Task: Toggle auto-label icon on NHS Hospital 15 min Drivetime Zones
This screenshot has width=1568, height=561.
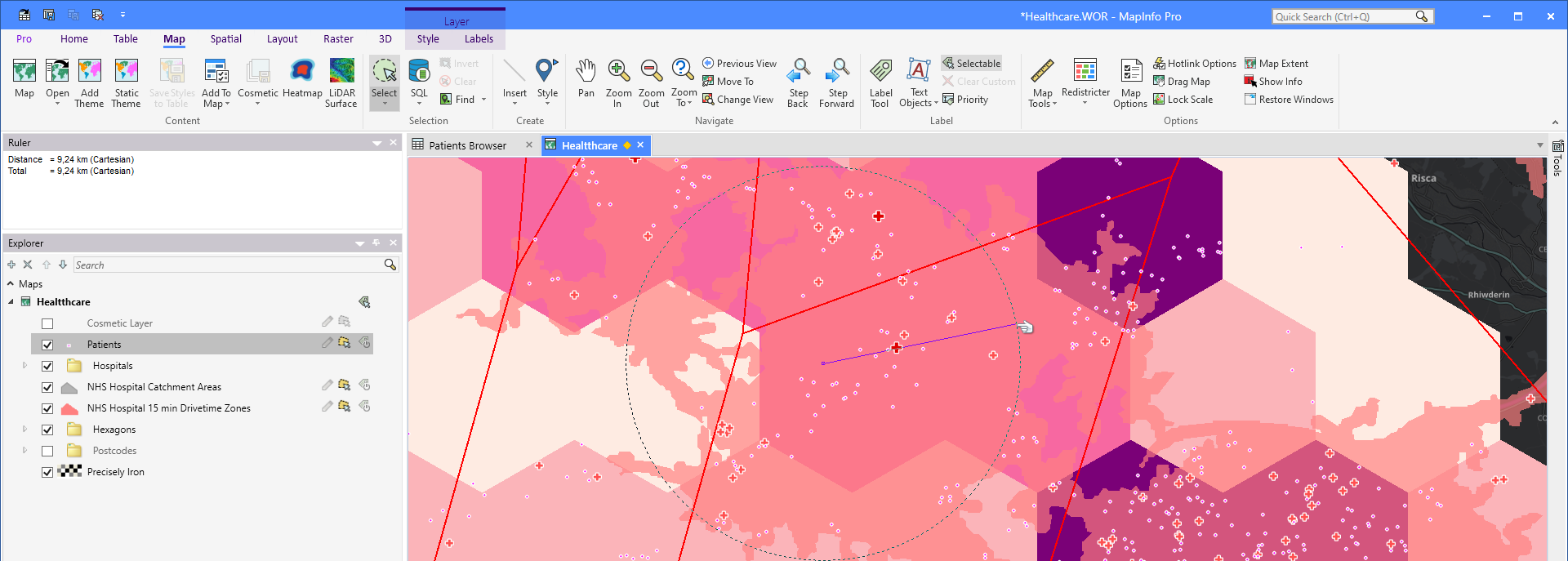Action: 364,407
